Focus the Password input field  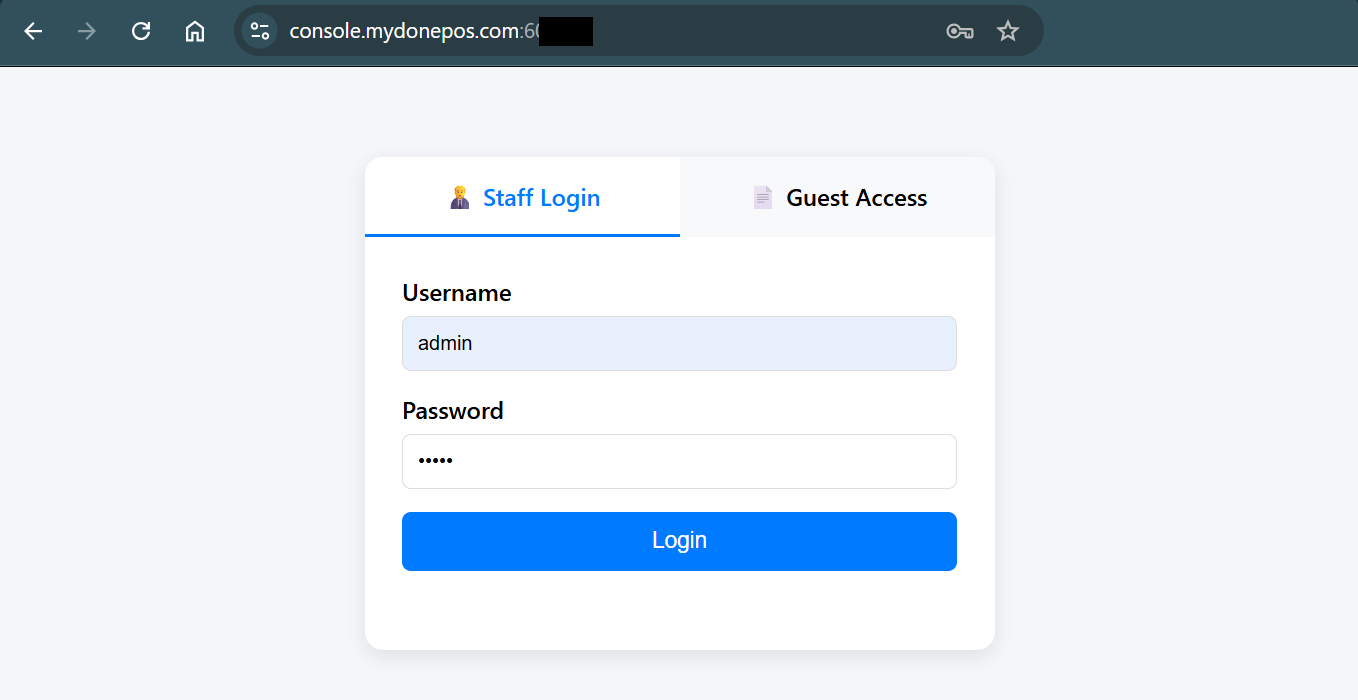[679, 461]
